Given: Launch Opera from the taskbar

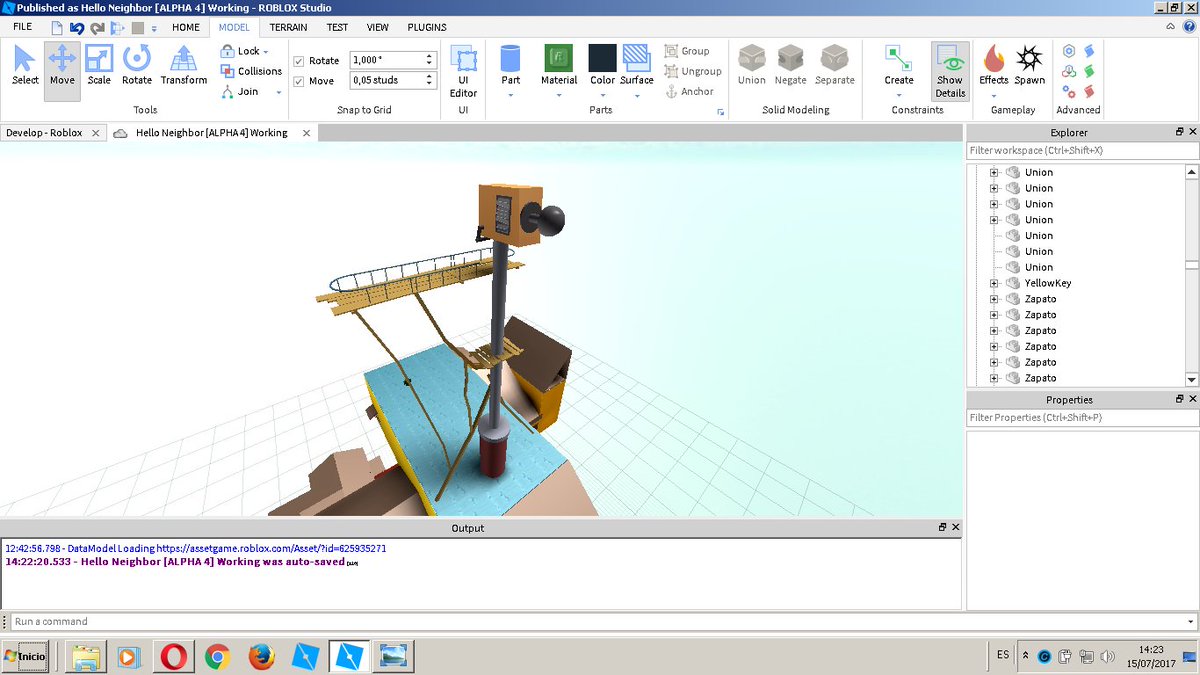Looking at the screenshot, I should 173,656.
